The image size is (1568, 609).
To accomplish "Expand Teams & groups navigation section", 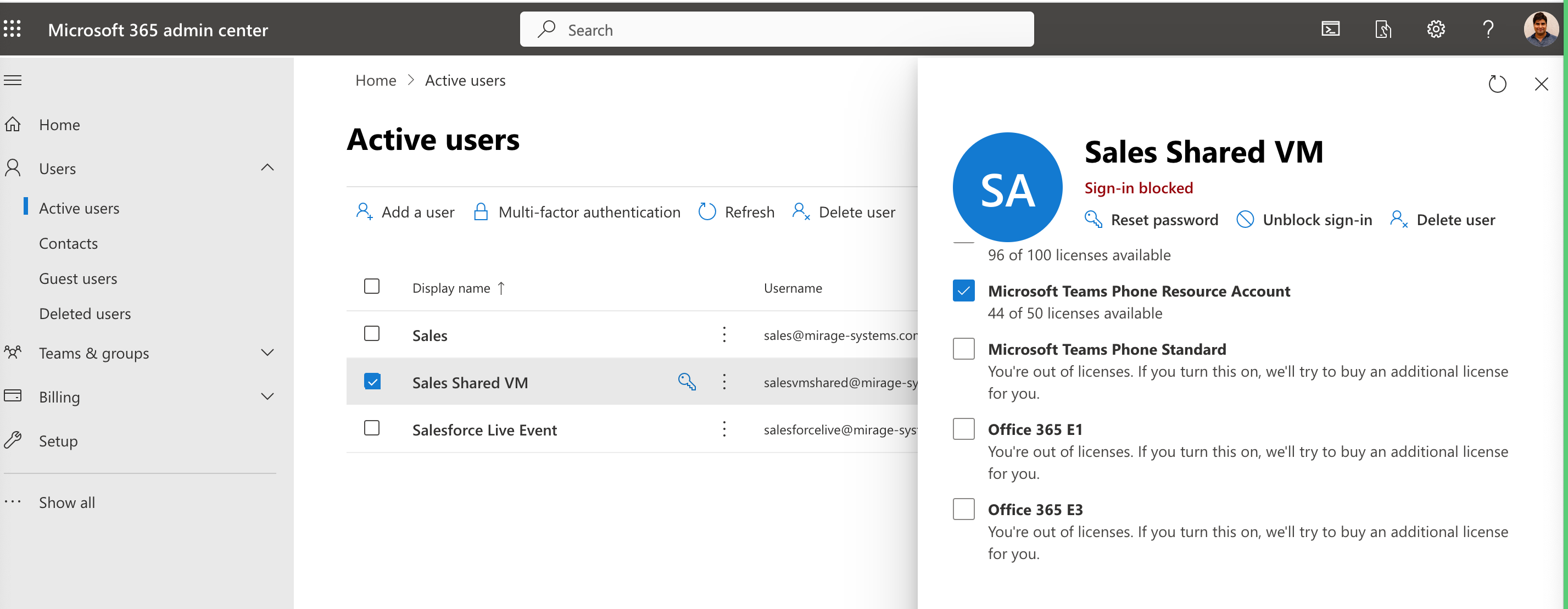I will coord(267,353).
